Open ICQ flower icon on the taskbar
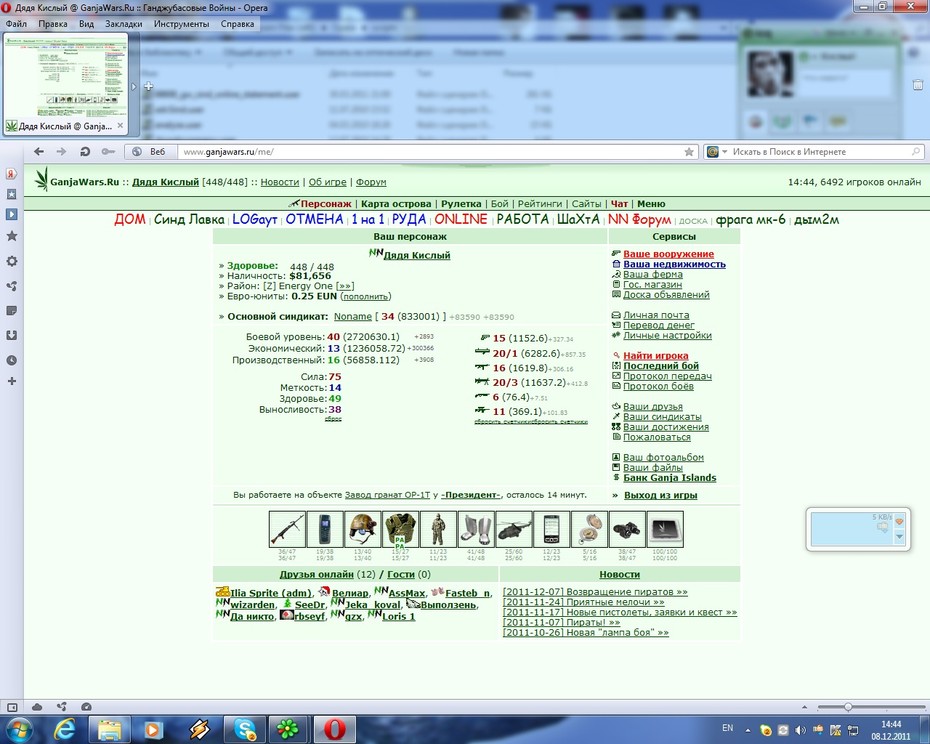 (289, 729)
